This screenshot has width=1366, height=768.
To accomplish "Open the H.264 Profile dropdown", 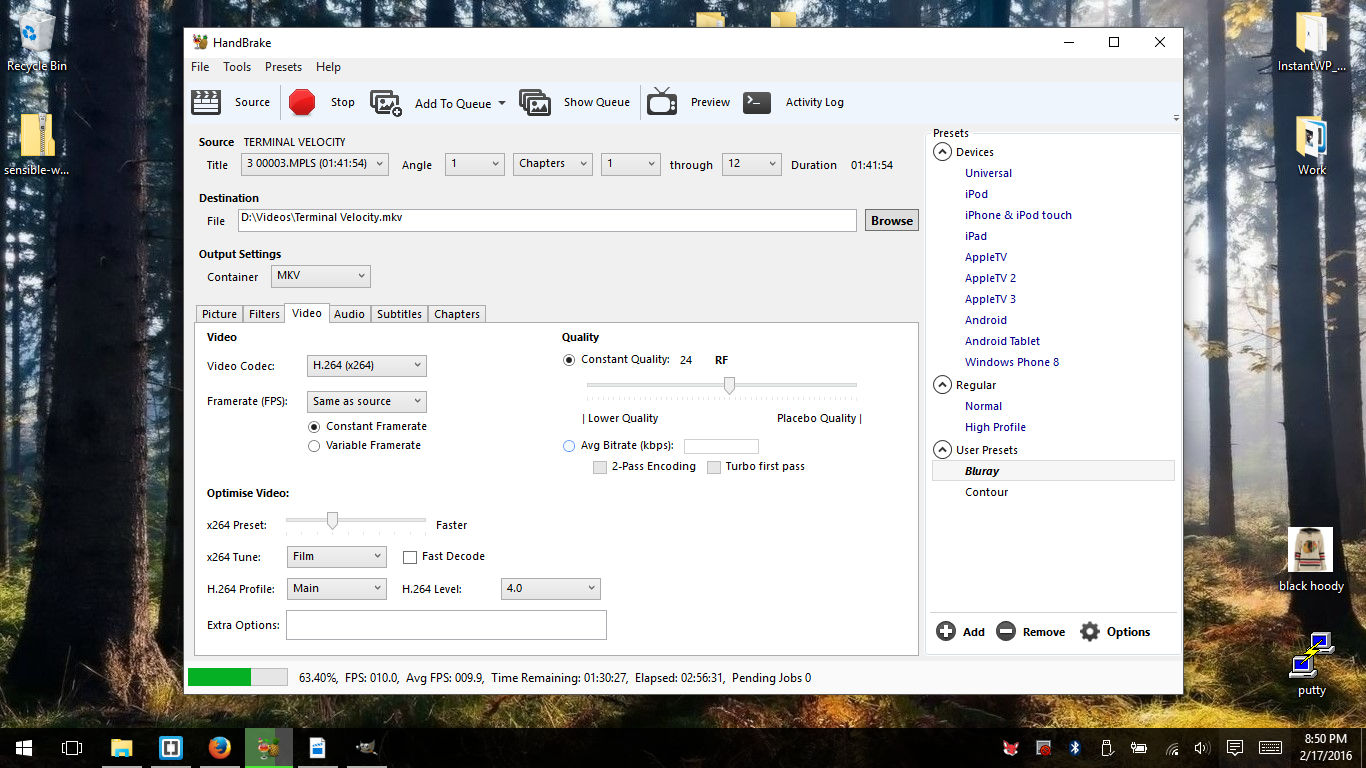I will [336, 589].
